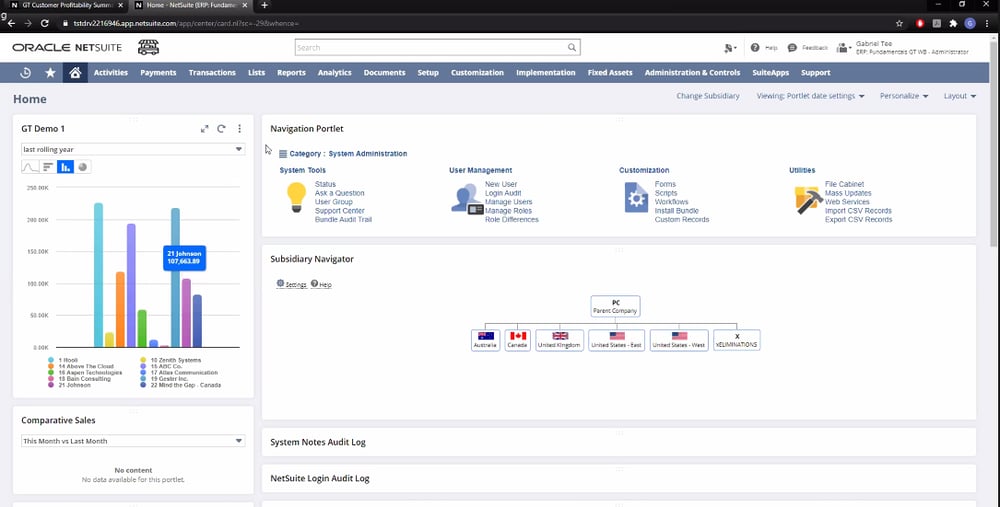The image size is (1000, 507).
Task: Open the Customization menu in the navigation bar
Action: 477,73
